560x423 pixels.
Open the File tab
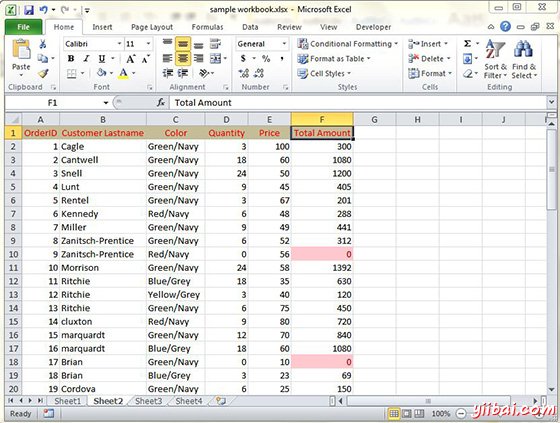tap(24, 27)
